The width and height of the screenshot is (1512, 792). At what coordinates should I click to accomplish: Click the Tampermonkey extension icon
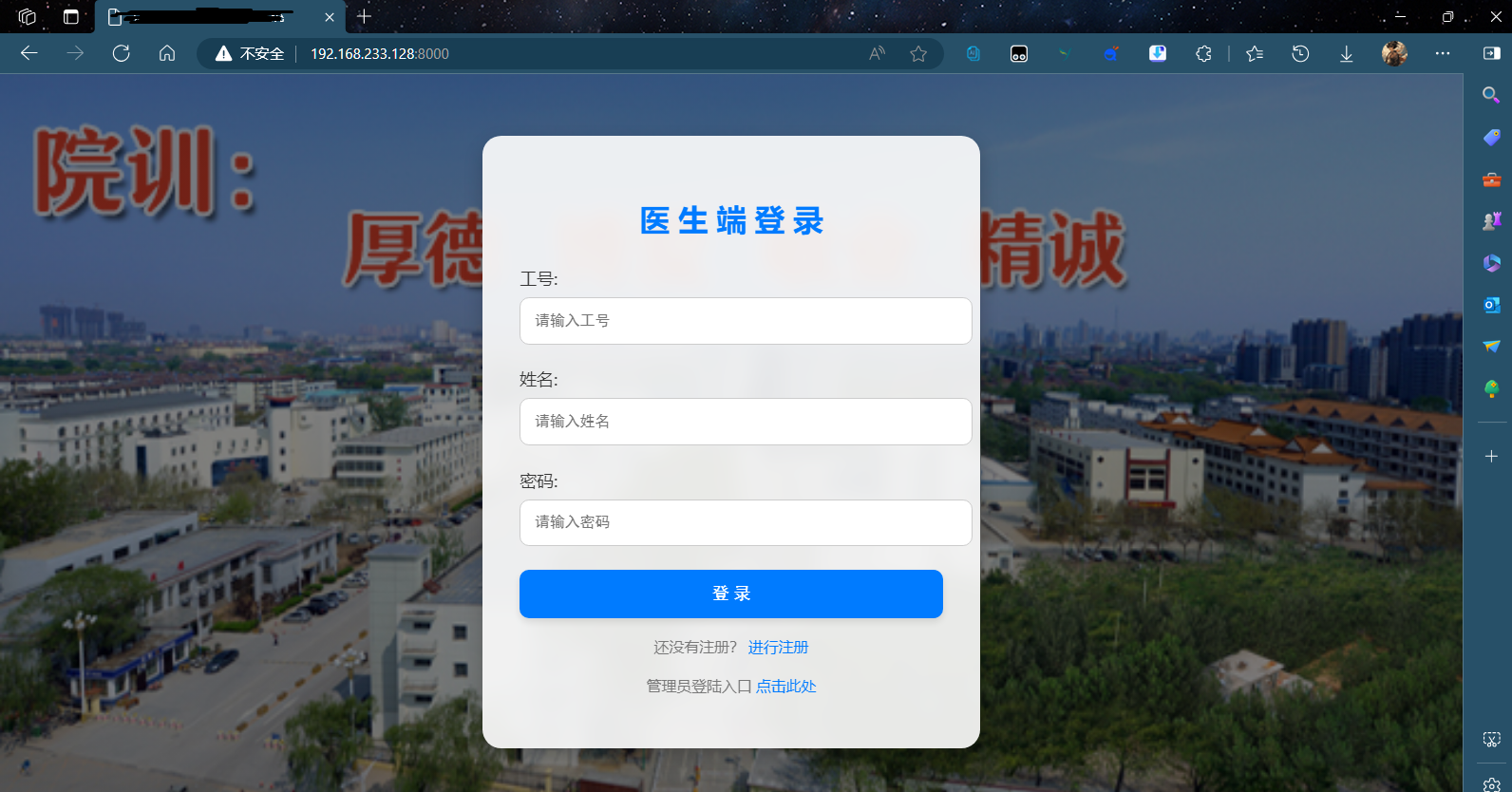[x=1019, y=54]
